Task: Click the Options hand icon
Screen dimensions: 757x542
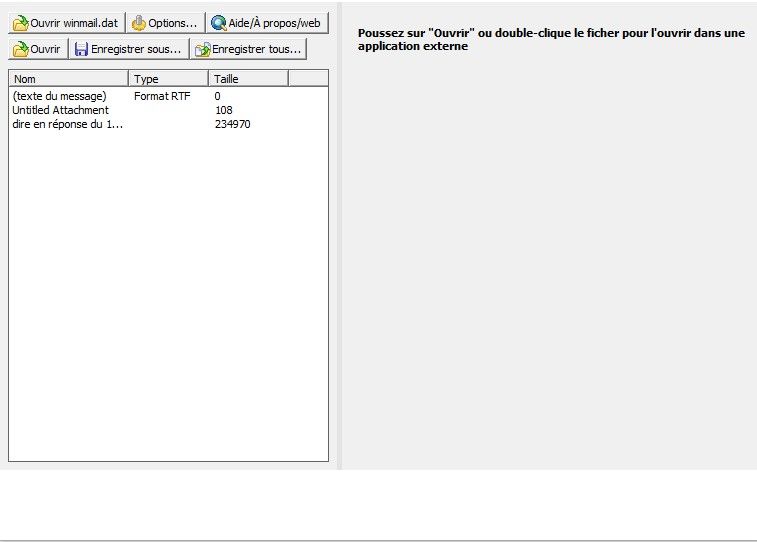Action: (x=139, y=23)
